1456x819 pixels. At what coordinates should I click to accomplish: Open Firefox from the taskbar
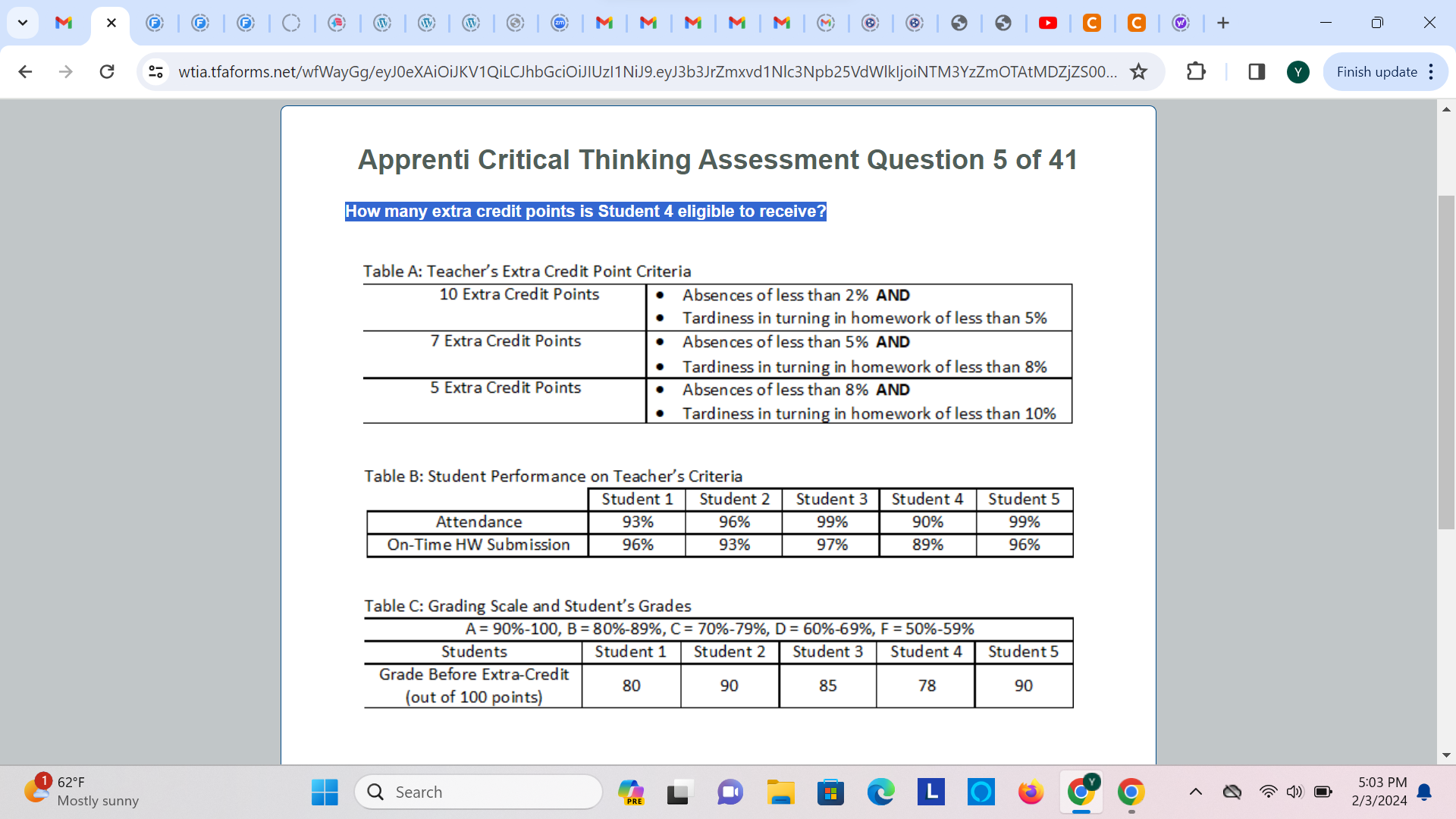pos(1031,792)
